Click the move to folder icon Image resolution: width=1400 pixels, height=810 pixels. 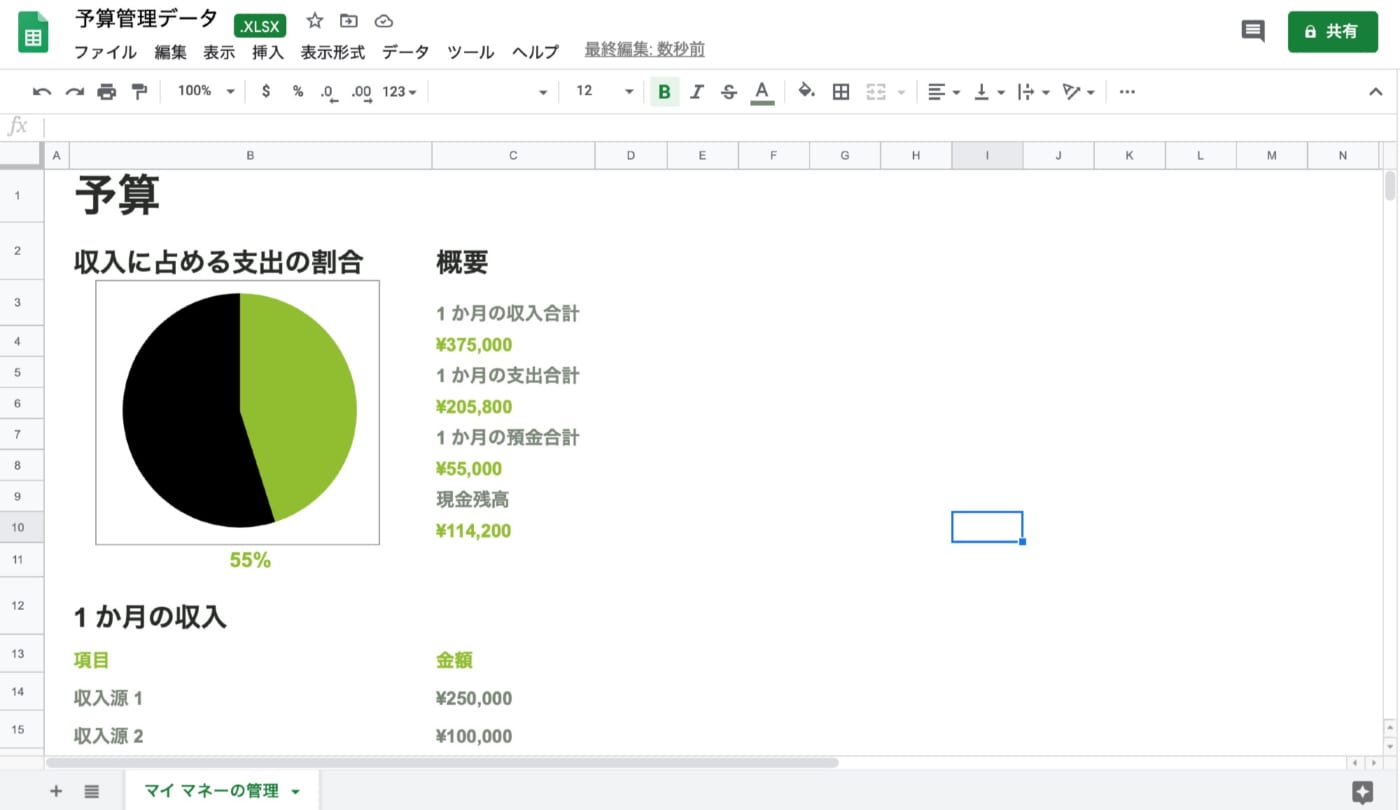tap(348, 20)
